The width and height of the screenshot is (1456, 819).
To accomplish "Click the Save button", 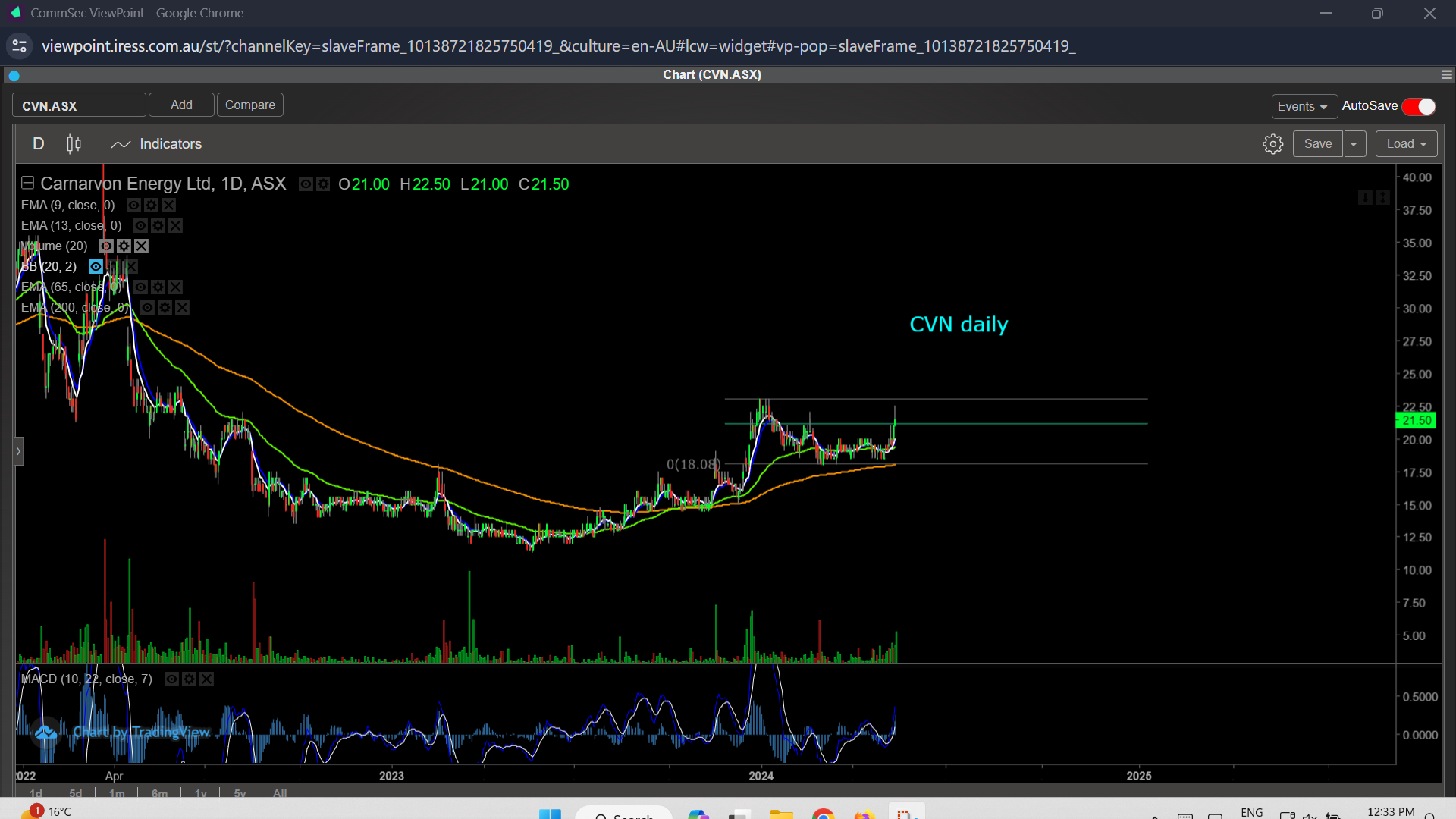I will 1318,144.
